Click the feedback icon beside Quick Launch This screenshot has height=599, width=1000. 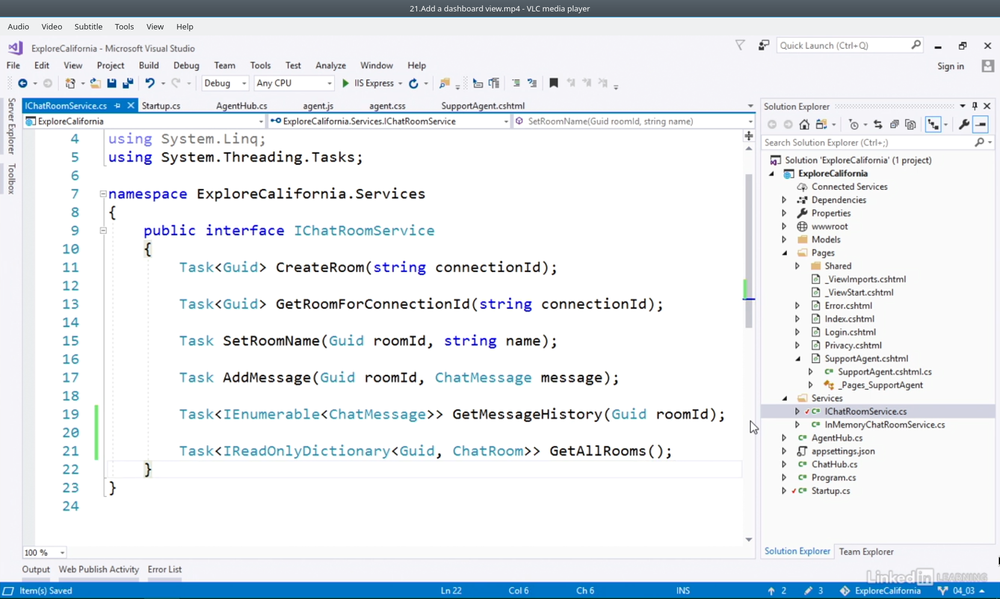pos(763,45)
